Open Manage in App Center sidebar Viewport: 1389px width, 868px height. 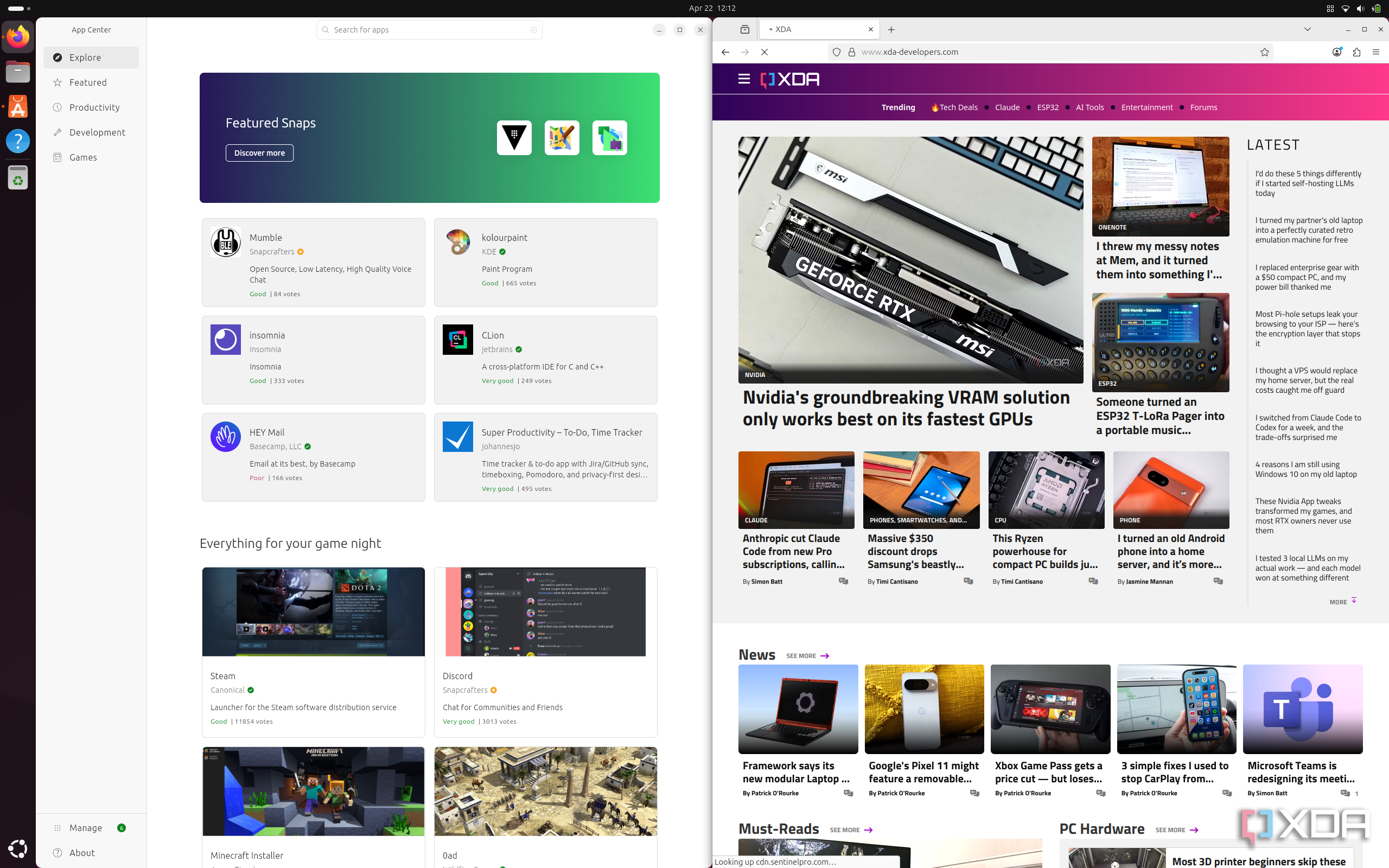tap(91, 828)
